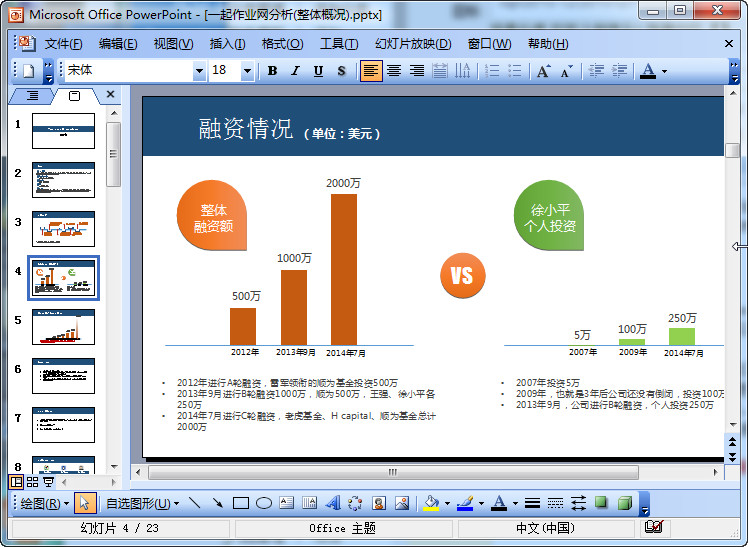Open the fill color dropdown arrow
The height and width of the screenshot is (547, 748).
447,504
